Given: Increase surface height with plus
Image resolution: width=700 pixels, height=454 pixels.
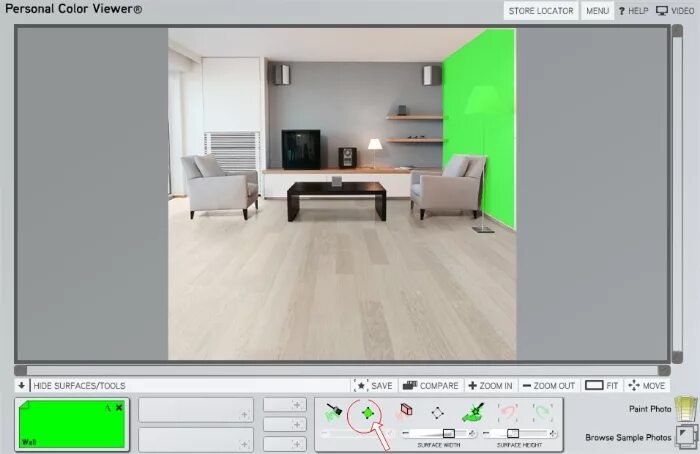Looking at the screenshot, I should [553, 433].
